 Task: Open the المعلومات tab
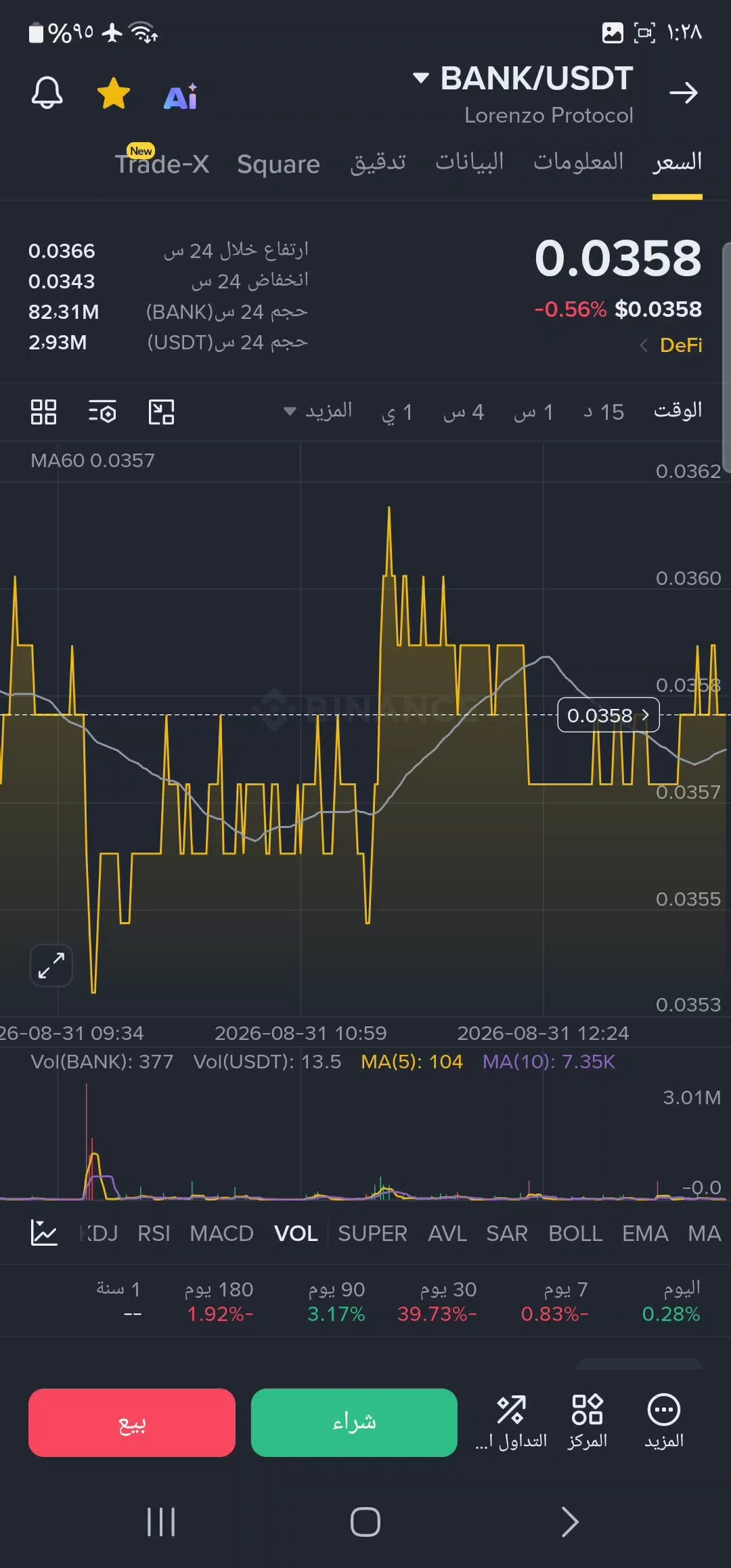click(x=578, y=162)
